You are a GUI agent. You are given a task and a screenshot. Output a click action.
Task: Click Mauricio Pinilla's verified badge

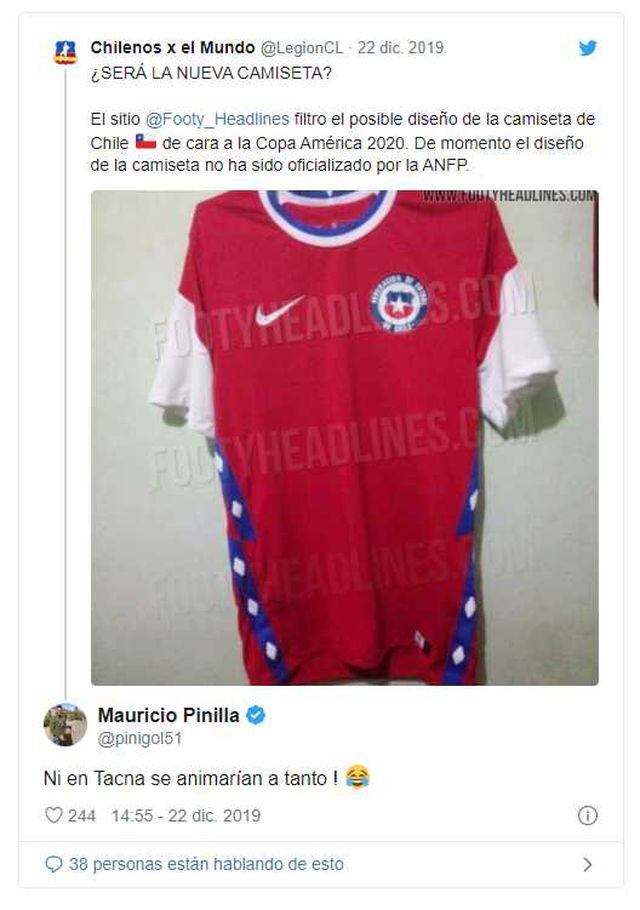256,715
